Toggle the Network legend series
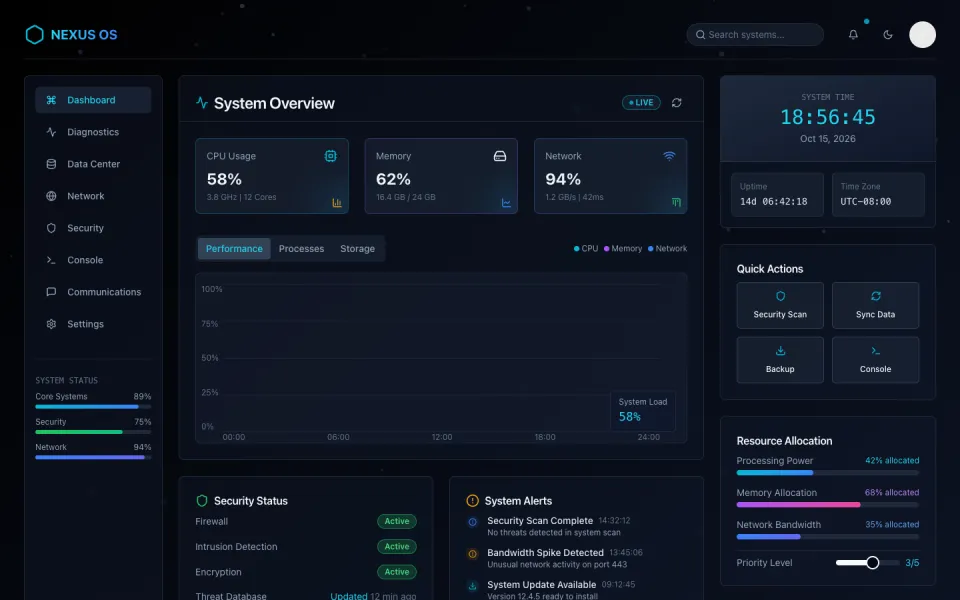The width and height of the screenshot is (960, 600). point(667,249)
